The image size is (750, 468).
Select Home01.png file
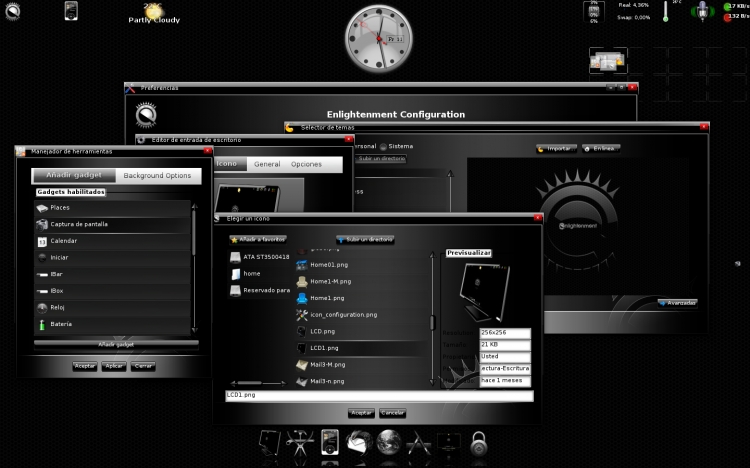361,265
